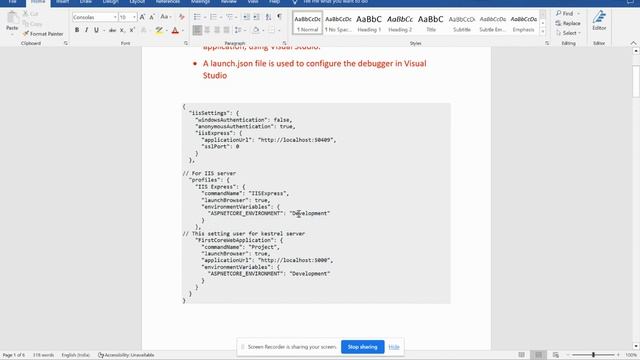Viewport: 640px width, 360px height.
Task: Toggle Subscript formatting
Action: [x=122, y=30]
